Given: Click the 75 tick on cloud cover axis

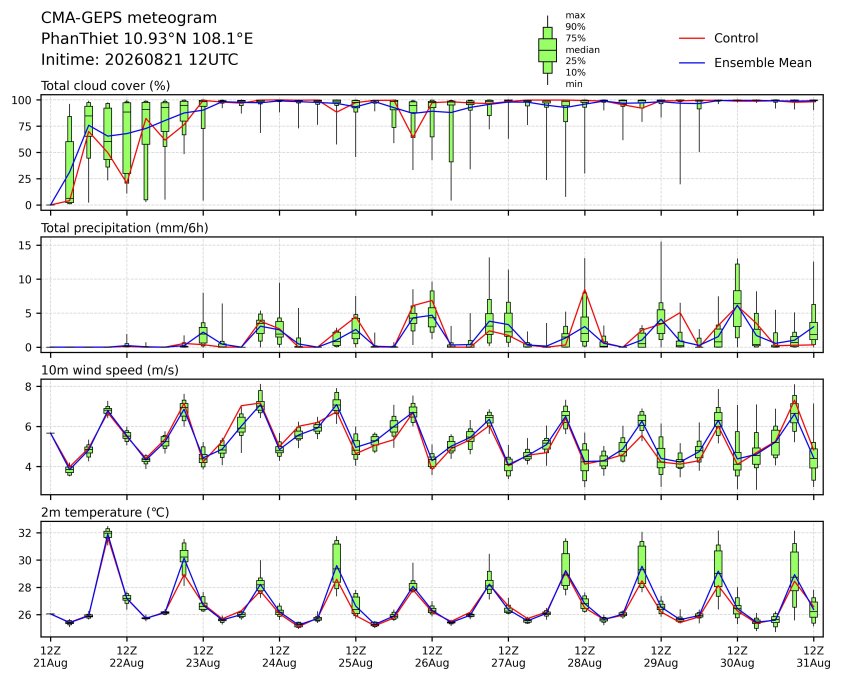Looking at the screenshot, I should coord(26,126).
